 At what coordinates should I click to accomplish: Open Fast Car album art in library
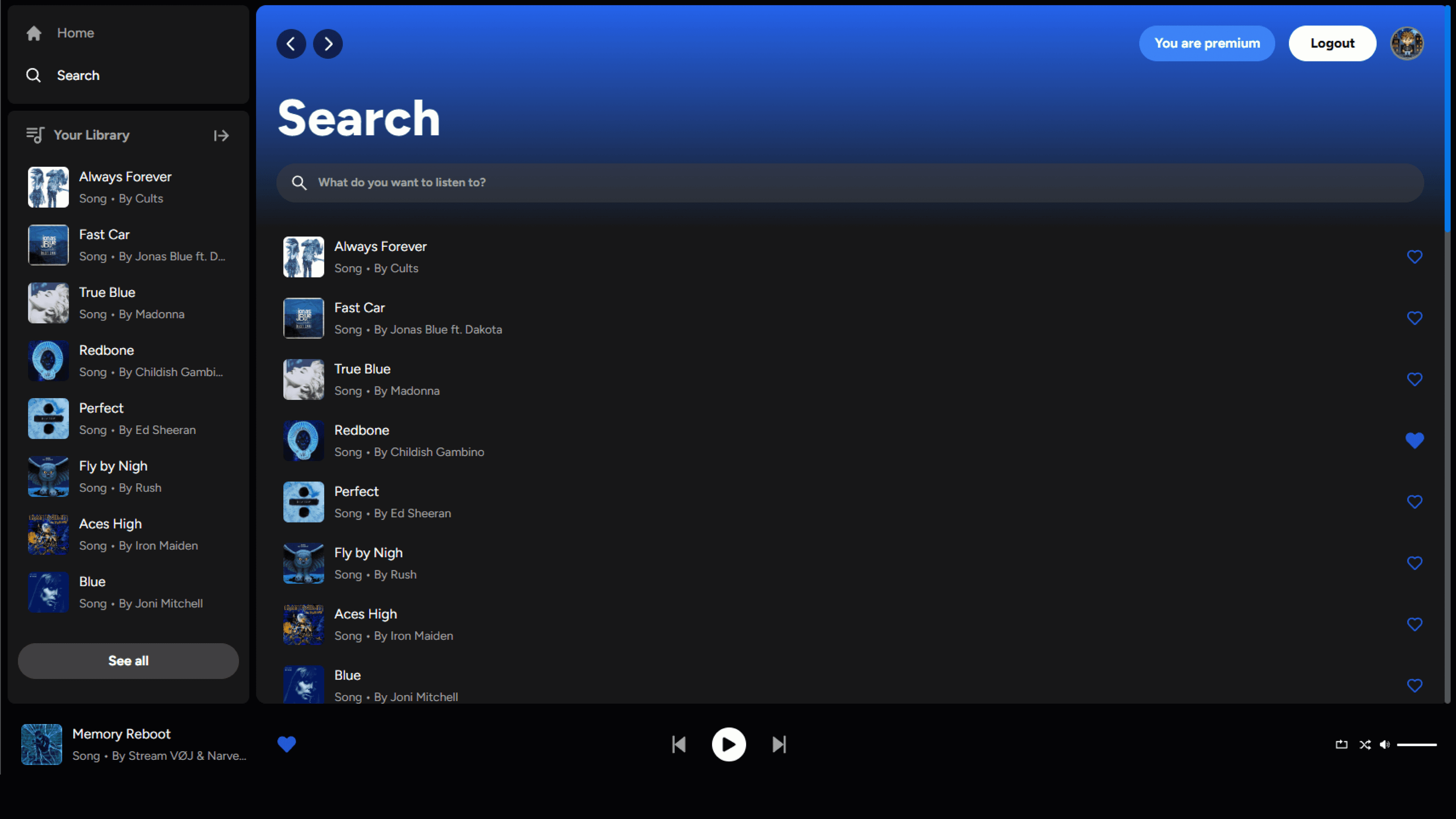tap(49, 245)
